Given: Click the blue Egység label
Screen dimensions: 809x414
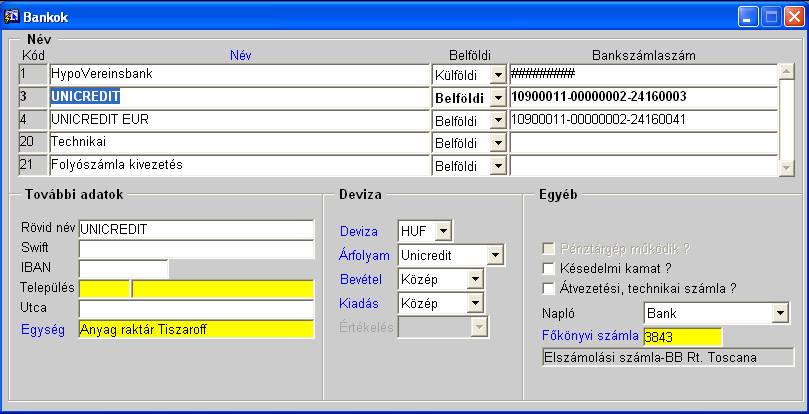Looking at the screenshot, I should click(x=43, y=330).
